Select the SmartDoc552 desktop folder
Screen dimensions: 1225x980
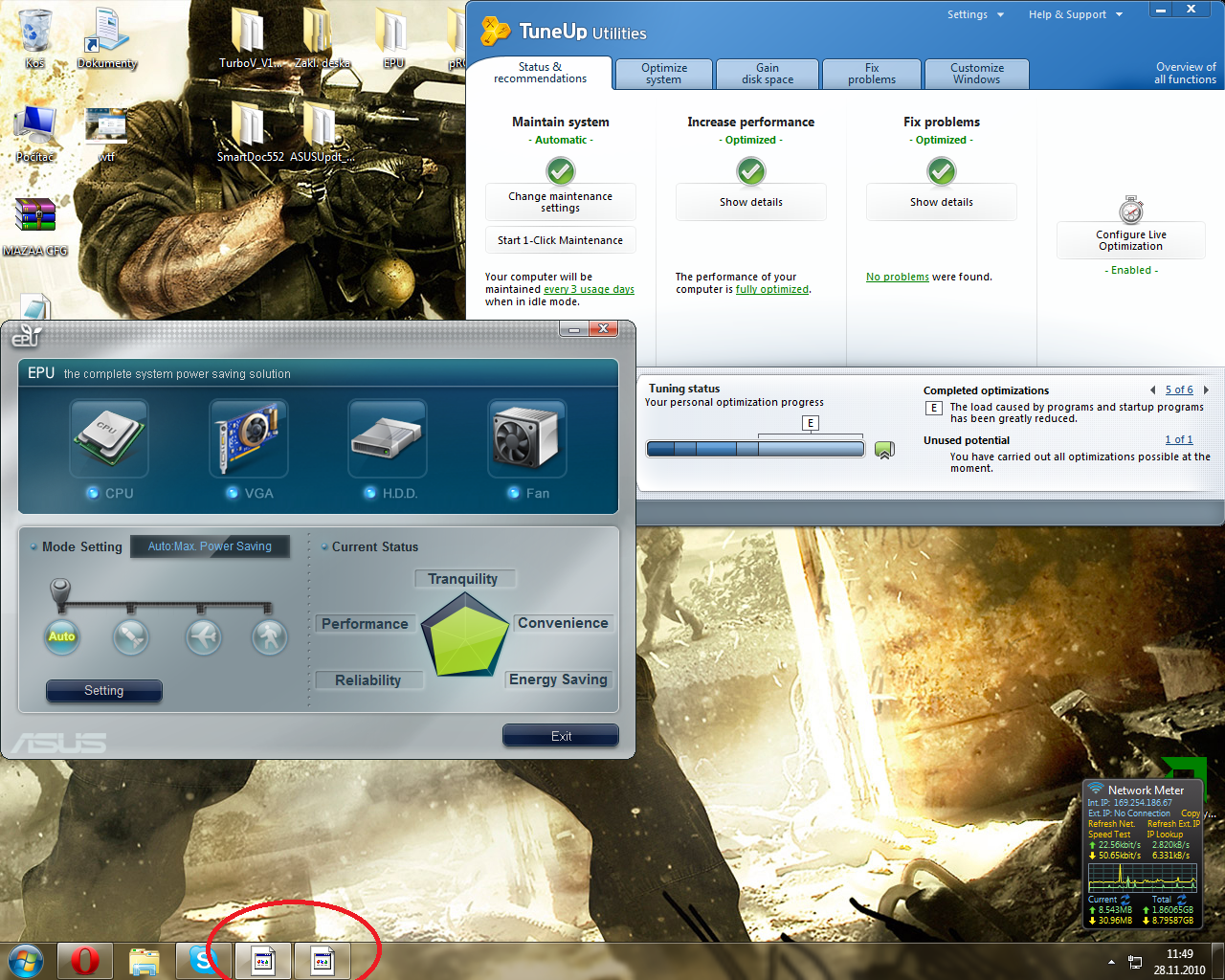(x=250, y=133)
